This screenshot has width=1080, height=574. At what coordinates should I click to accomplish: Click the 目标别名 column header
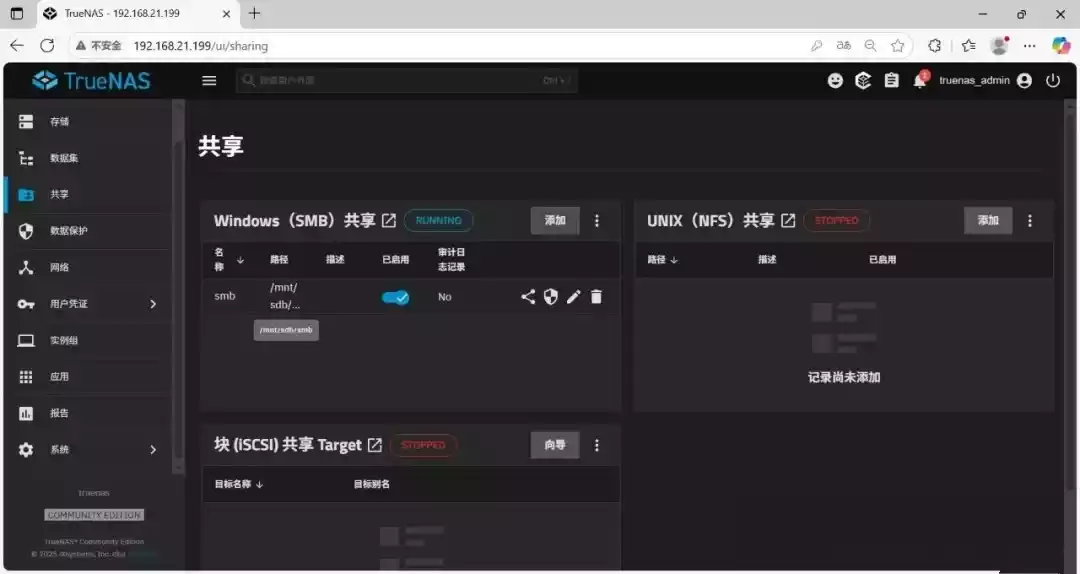click(372, 484)
